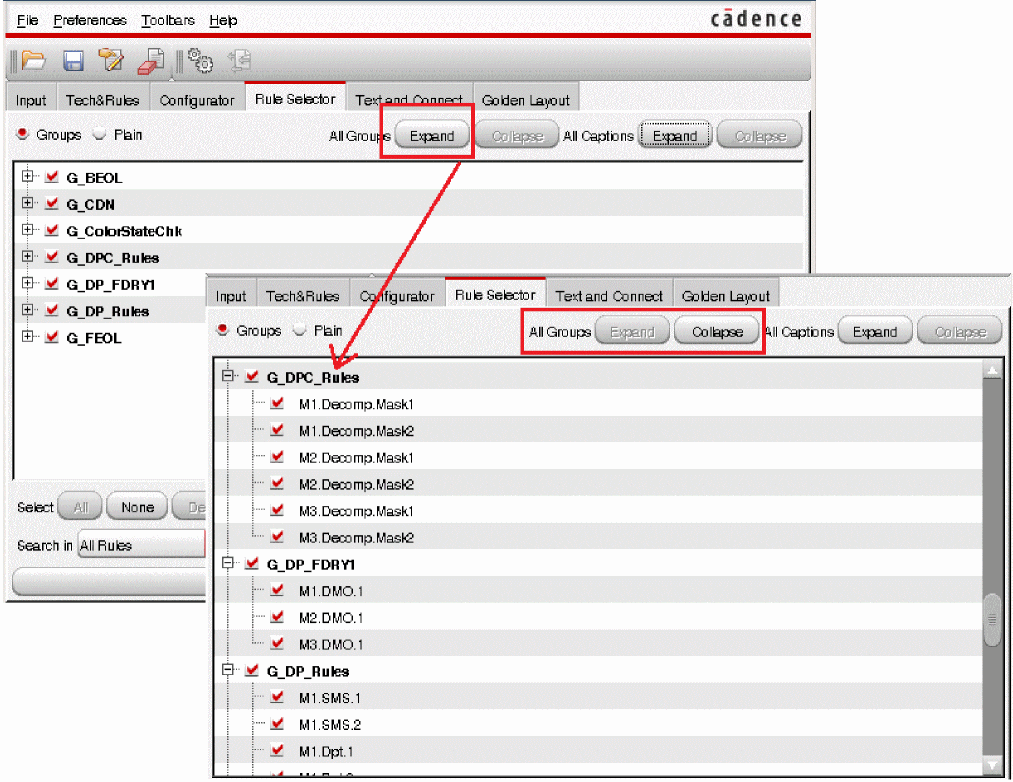Click All Captions Expand button in back window
This screenshot has width=1013, height=782.
pos(675,136)
